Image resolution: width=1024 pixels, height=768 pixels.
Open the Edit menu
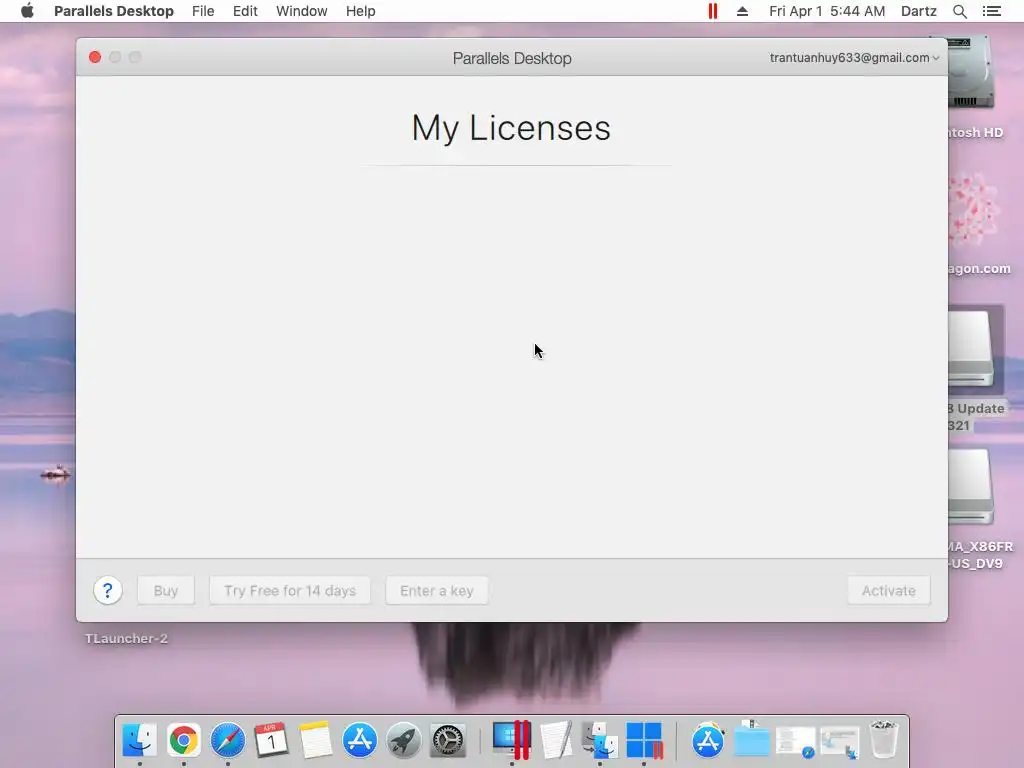[245, 11]
